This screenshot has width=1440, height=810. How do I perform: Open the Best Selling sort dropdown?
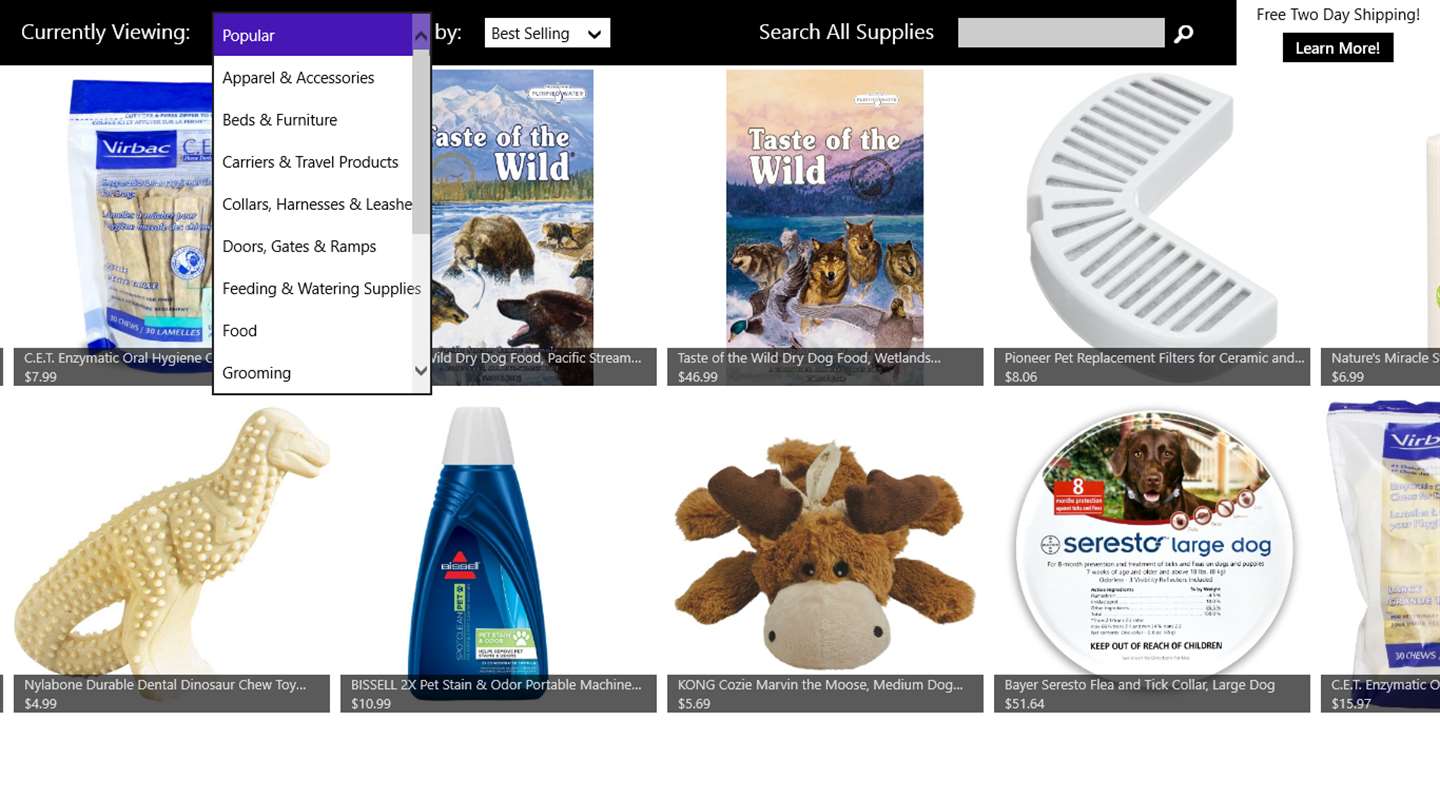tap(547, 33)
